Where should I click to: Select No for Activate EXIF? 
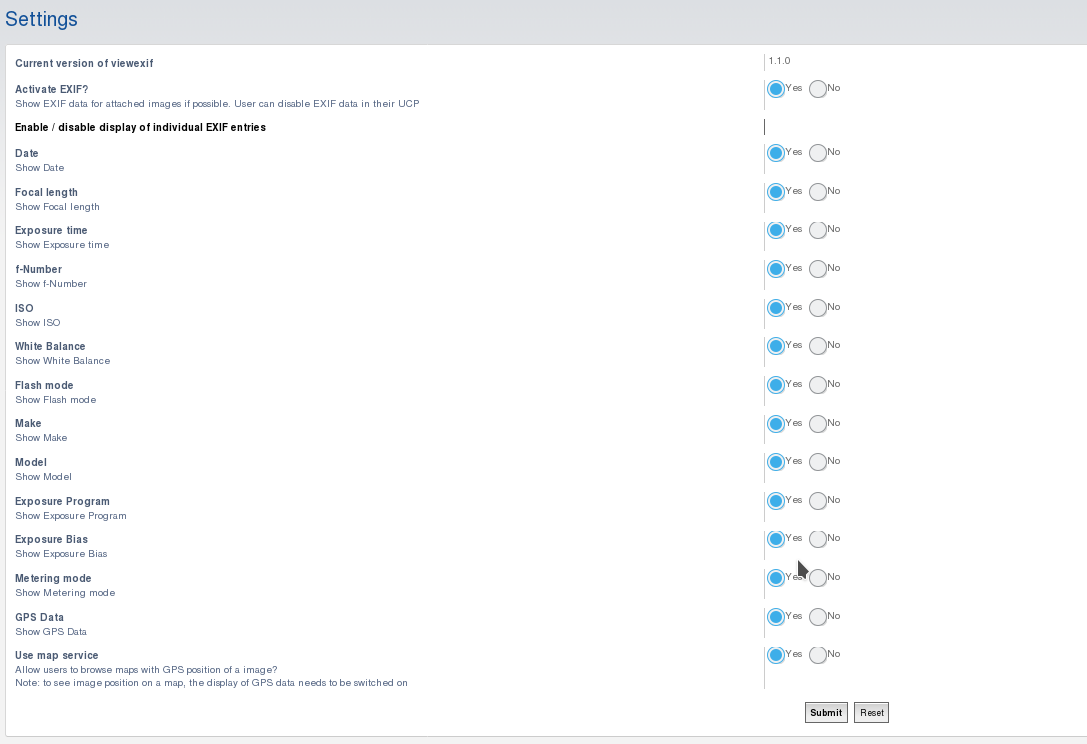tap(818, 89)
